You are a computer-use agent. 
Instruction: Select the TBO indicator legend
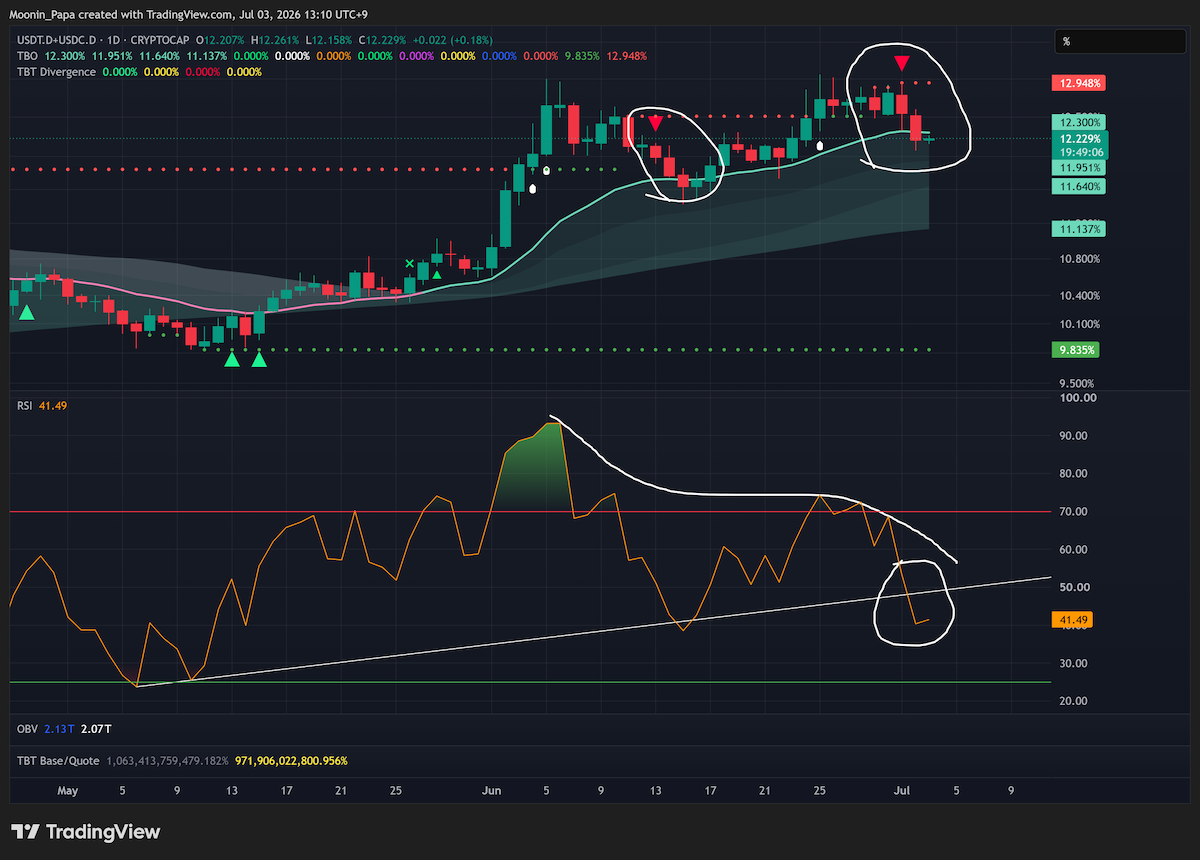point(27,55)
